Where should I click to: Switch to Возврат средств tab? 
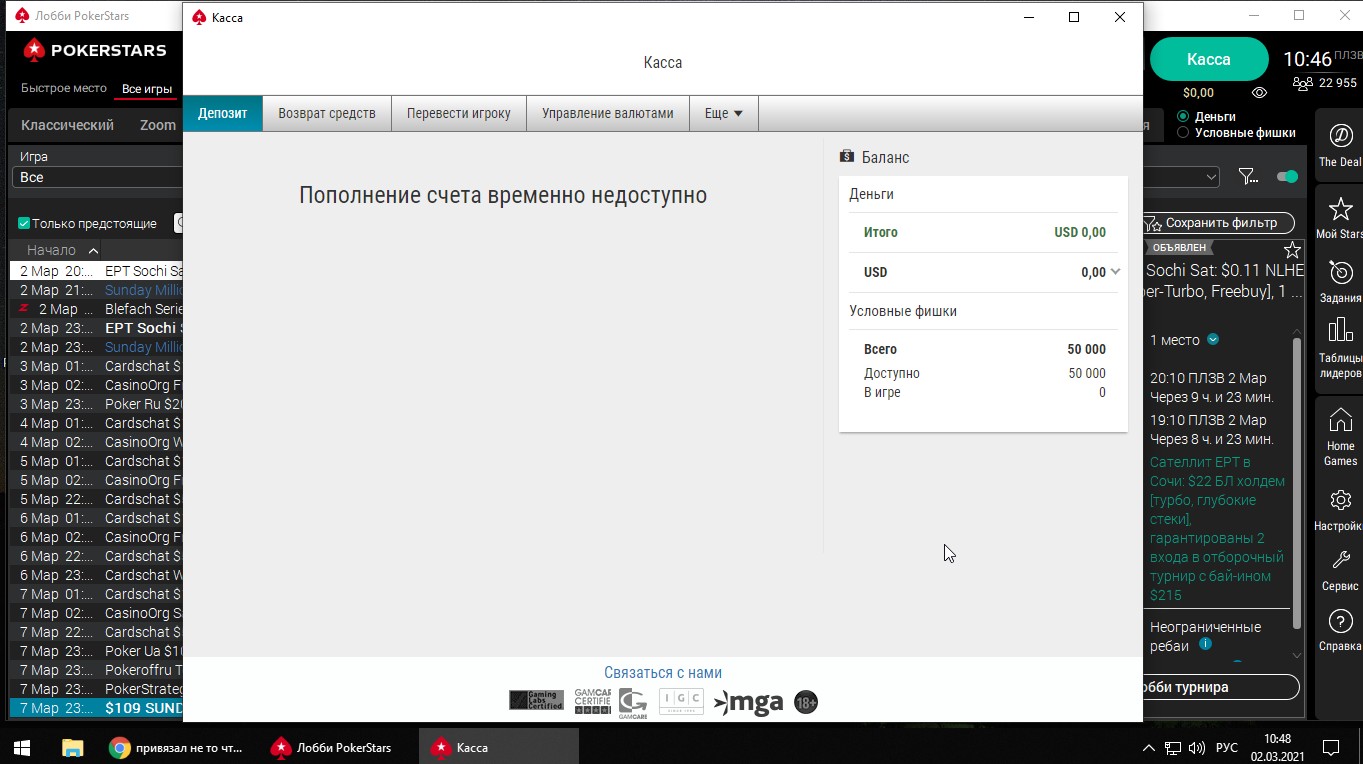click(x=327, y=113)
